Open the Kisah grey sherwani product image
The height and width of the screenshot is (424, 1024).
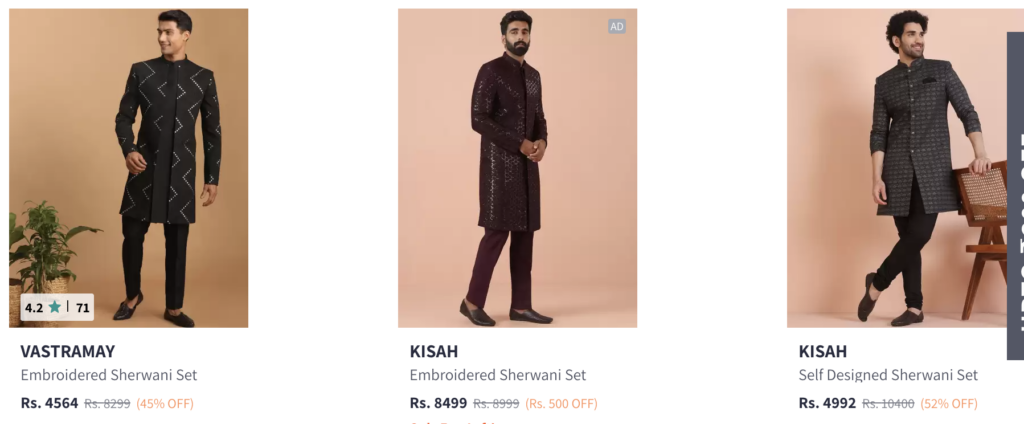point(896,168)
